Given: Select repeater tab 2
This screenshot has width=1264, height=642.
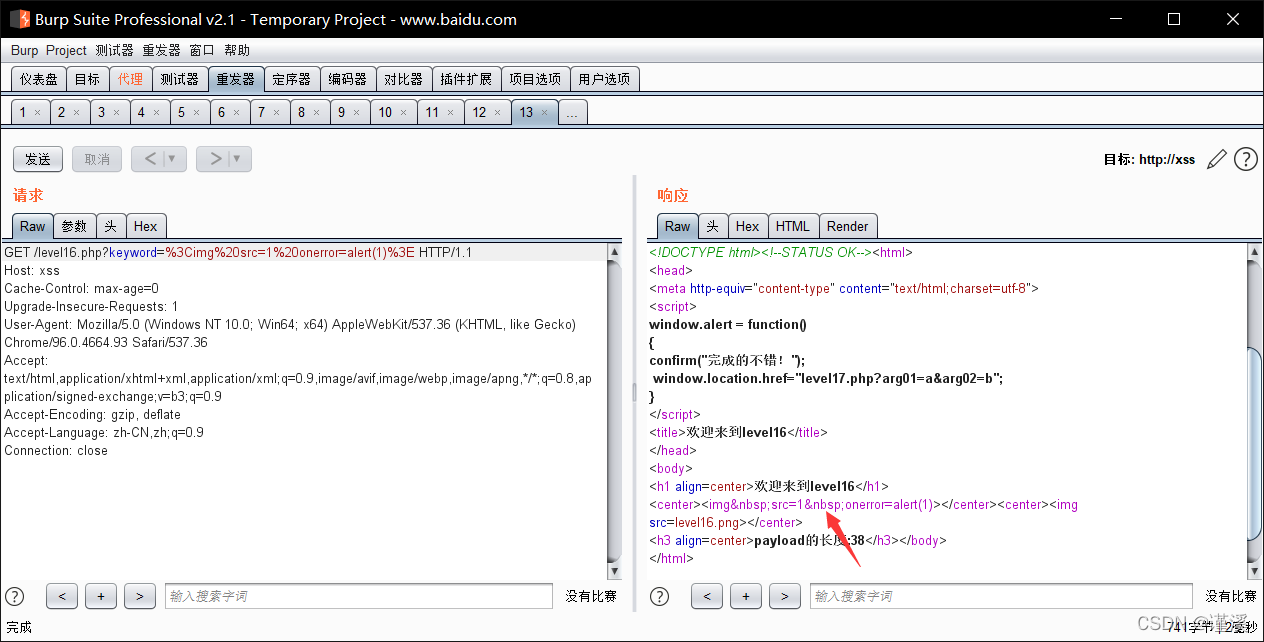Looking at the screenshot, I should (x=69, y=112).
